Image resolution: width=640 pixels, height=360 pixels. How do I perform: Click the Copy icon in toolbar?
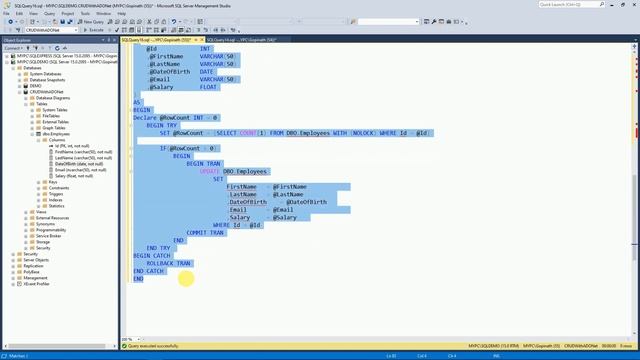coord(156,22)
